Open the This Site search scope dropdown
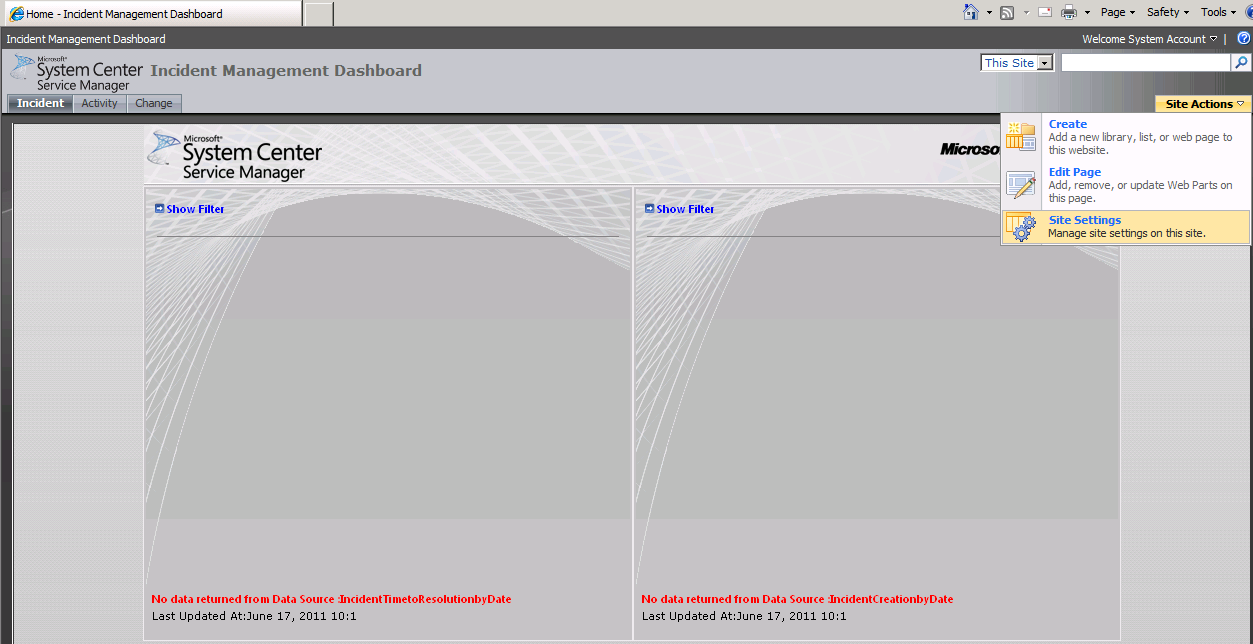Screen dimensions: 1253x644 [1016, 61]
